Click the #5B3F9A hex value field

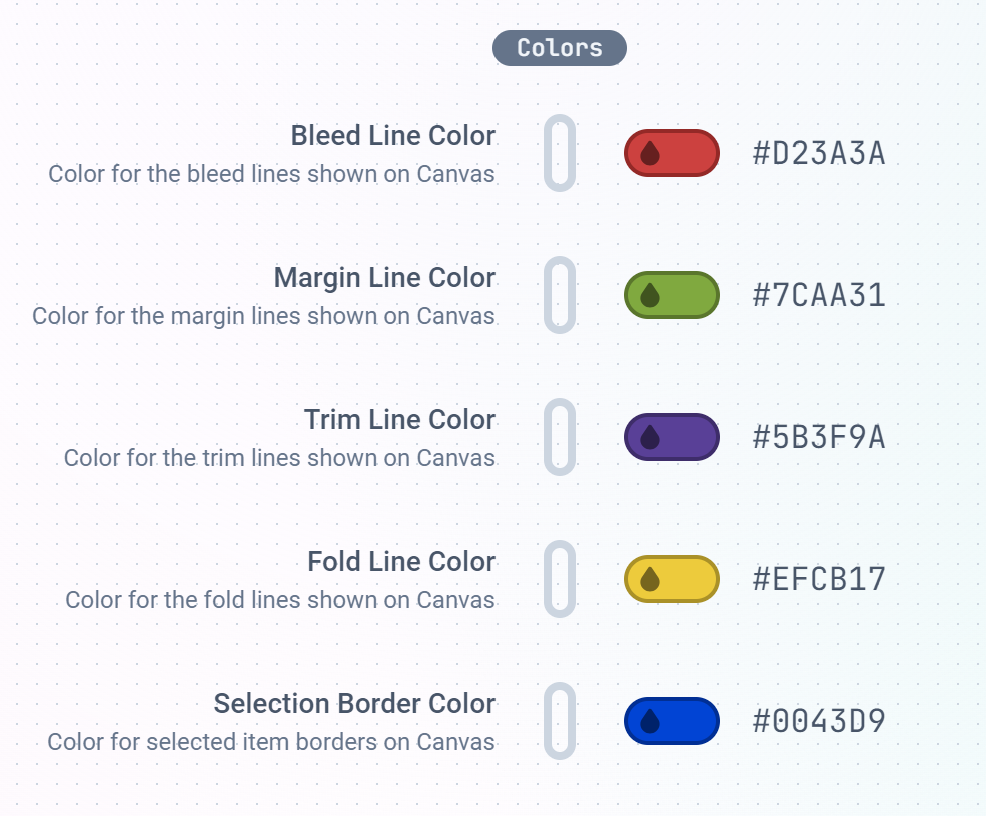coord(819,438)
